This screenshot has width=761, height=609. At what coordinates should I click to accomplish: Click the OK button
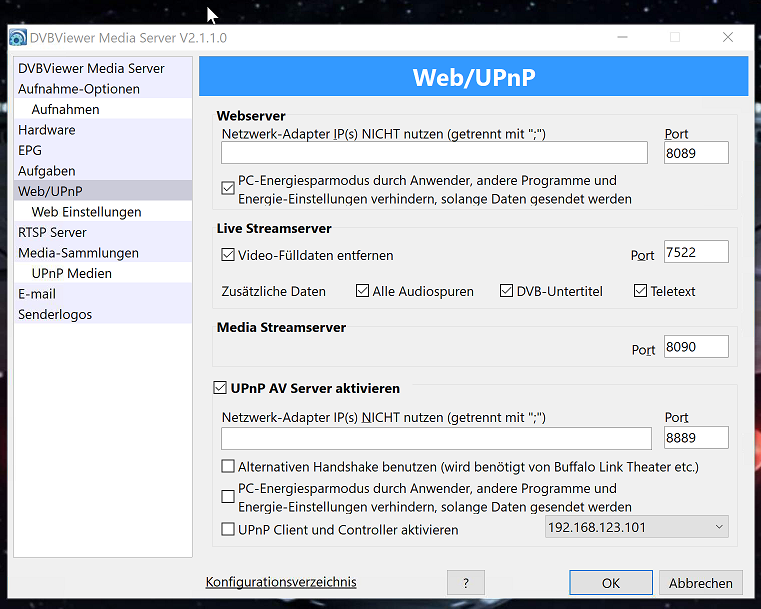pos(611,582)
